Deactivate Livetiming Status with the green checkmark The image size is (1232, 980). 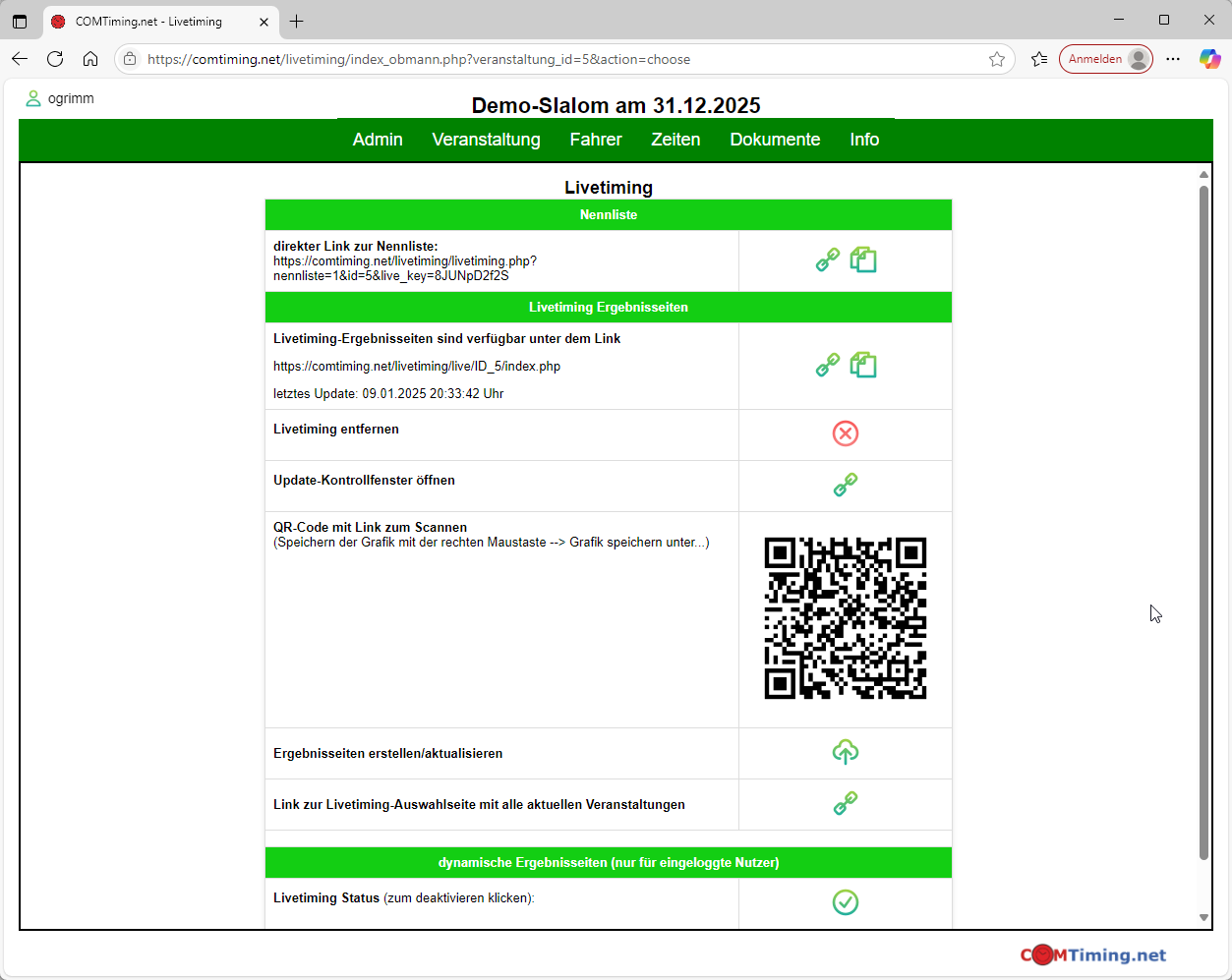(x=846, y=902)
